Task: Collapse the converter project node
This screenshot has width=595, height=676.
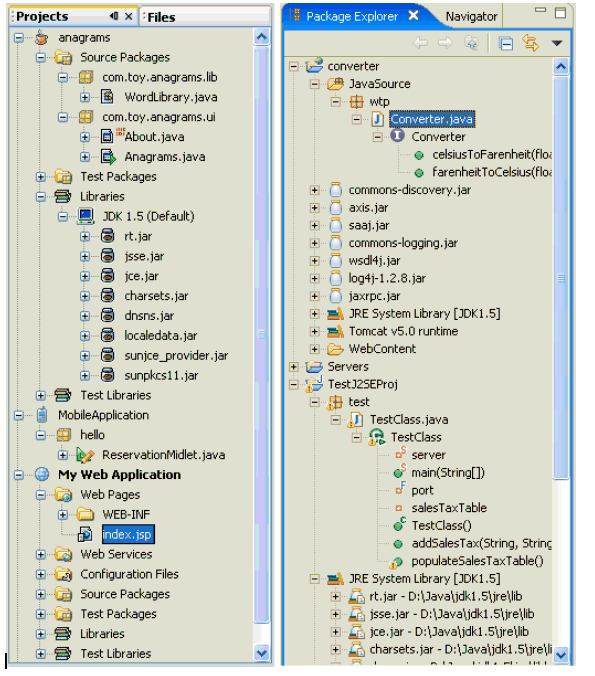Action: 294,66
